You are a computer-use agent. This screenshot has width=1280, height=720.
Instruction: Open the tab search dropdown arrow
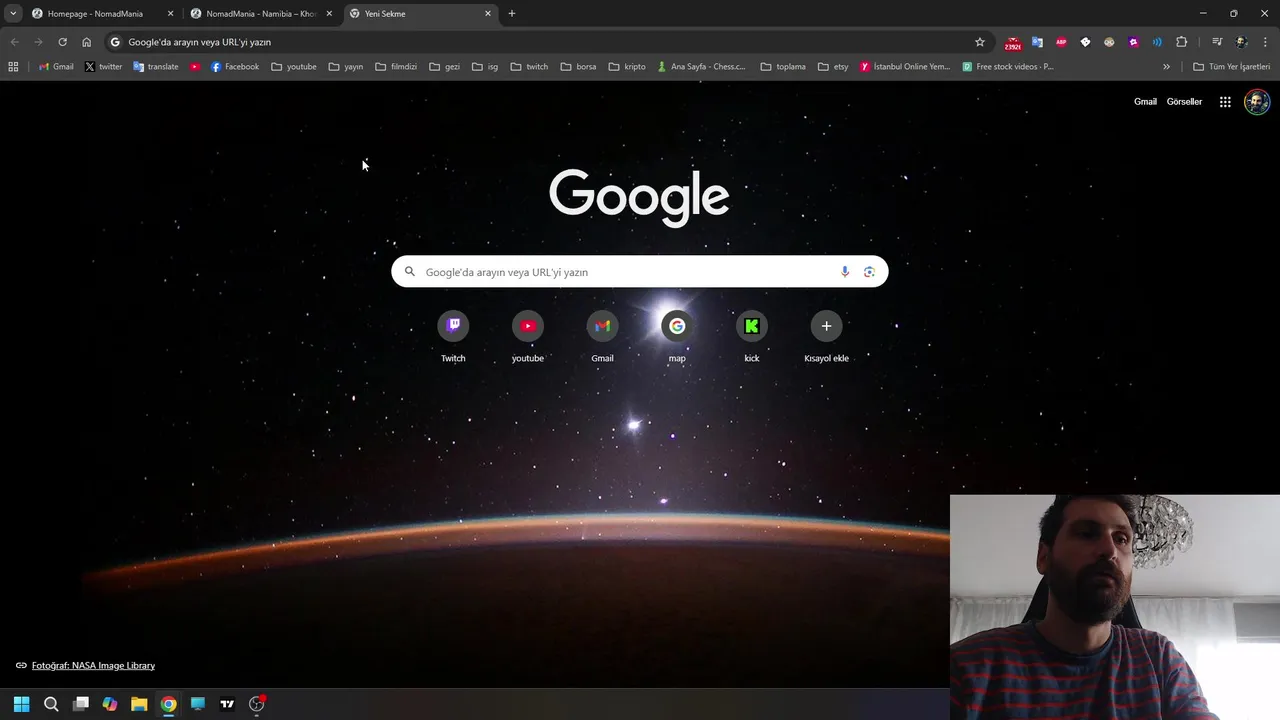pyautogui.click(x=13, y=14)
